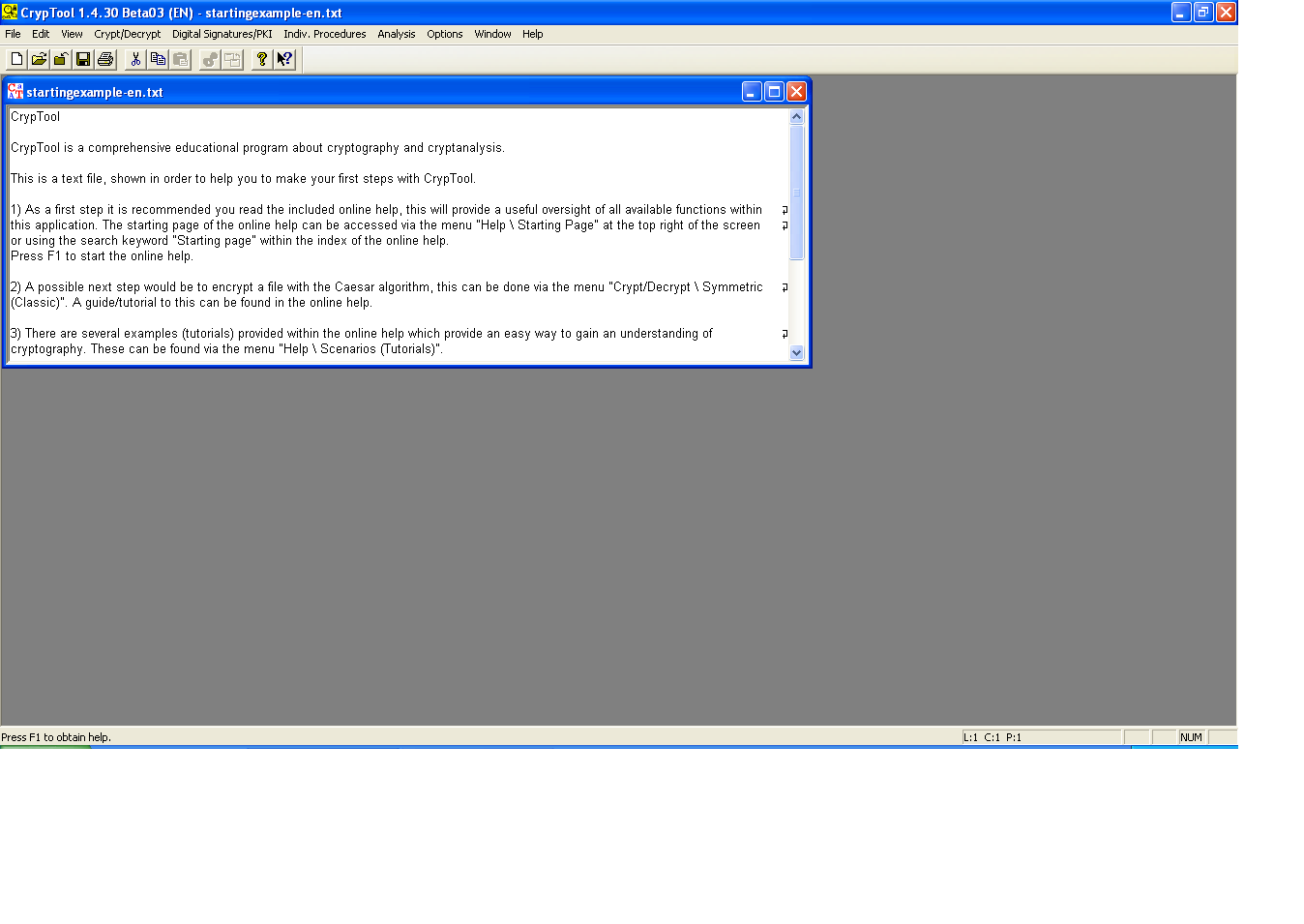
Task: Click the Copy toolbar icon
Action: click(x=158, y=59)
